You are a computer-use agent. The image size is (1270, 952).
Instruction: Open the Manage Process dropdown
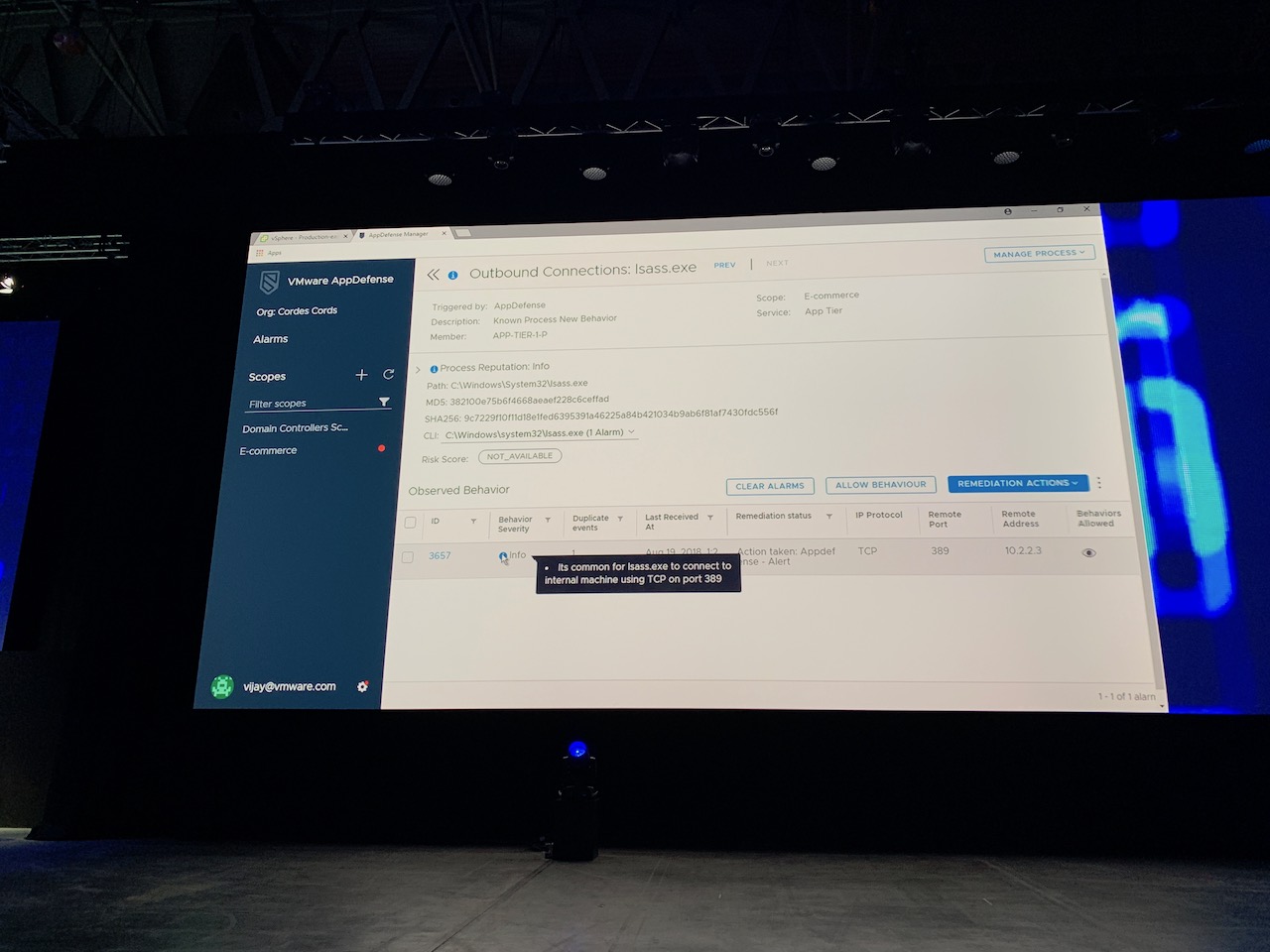click(1039, 254)
